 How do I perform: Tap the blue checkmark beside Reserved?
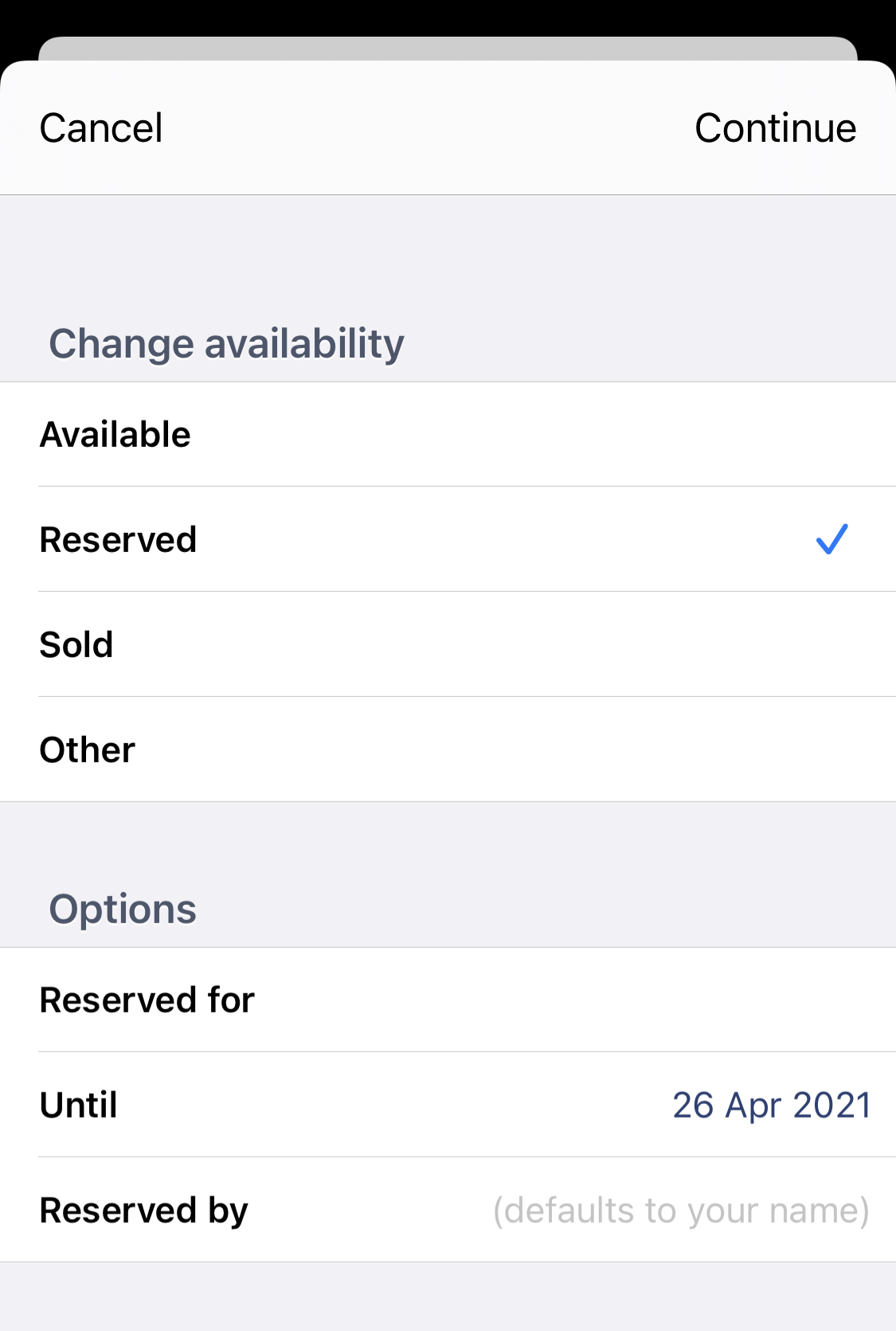coord(831,539)
